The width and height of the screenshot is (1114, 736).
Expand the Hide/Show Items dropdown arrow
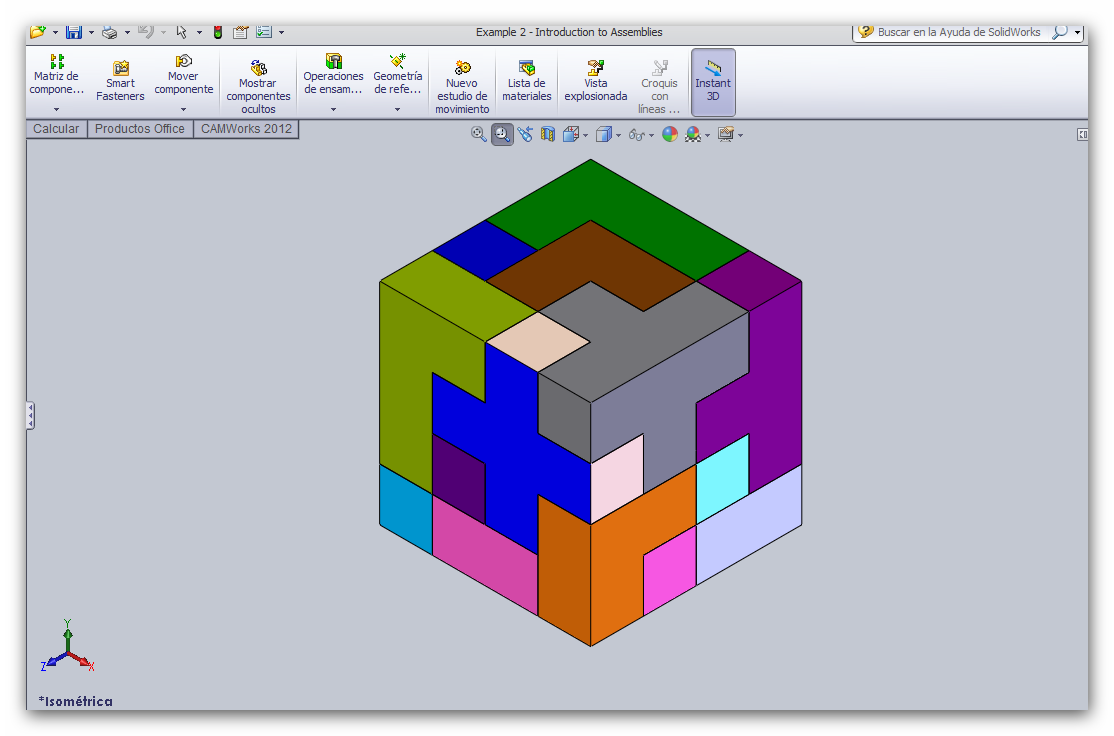(651, 135)
